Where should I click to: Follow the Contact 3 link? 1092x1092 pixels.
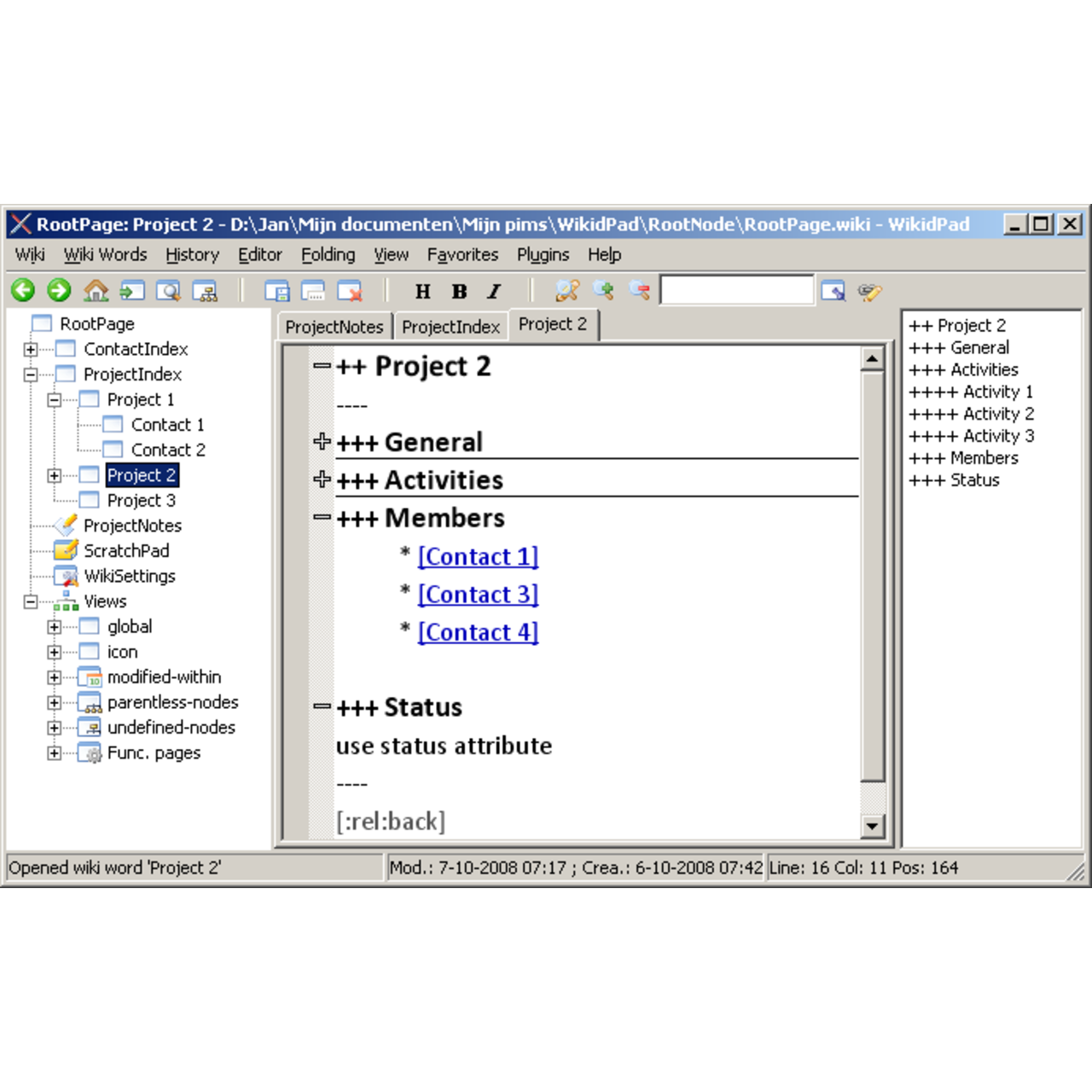tap(478, 595)
